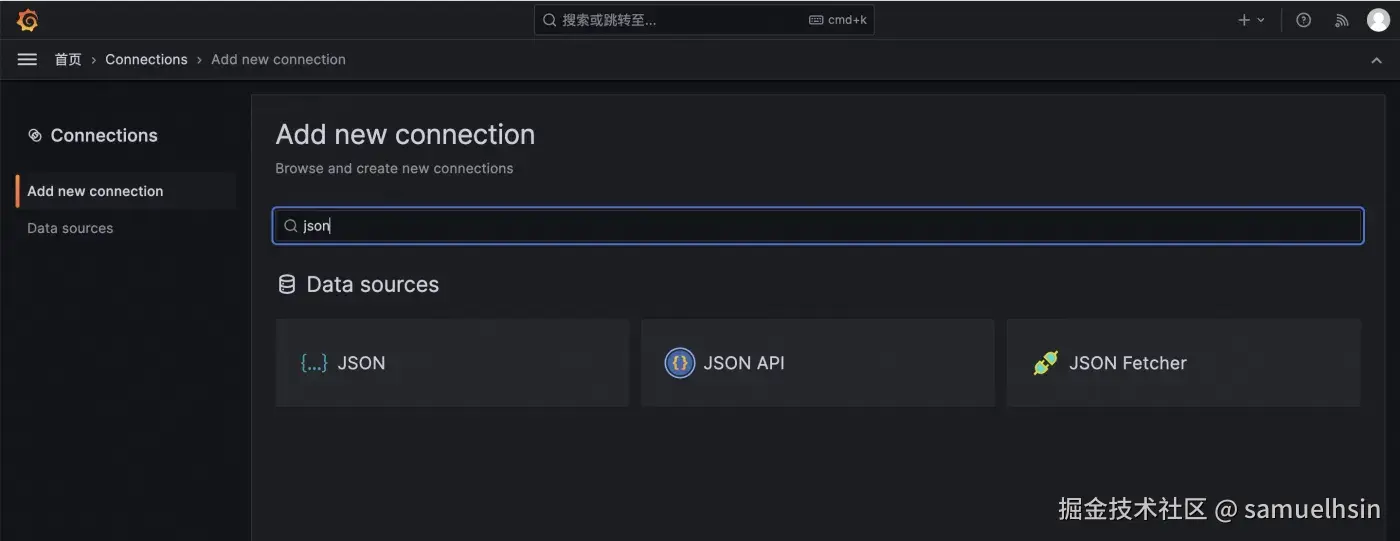Viewport: 1400px width, 541px height.
Task: Select Add new connection in sidebar
Action: pyautogui.click(x=126, y=191)
